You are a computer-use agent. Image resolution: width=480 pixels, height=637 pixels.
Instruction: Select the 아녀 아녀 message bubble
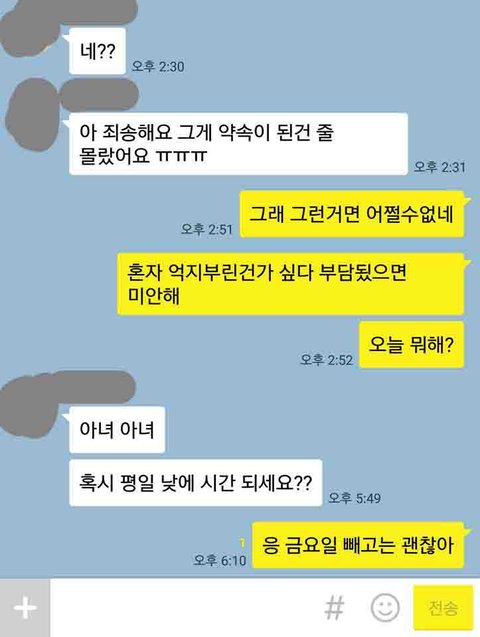[x=117, y=429]
